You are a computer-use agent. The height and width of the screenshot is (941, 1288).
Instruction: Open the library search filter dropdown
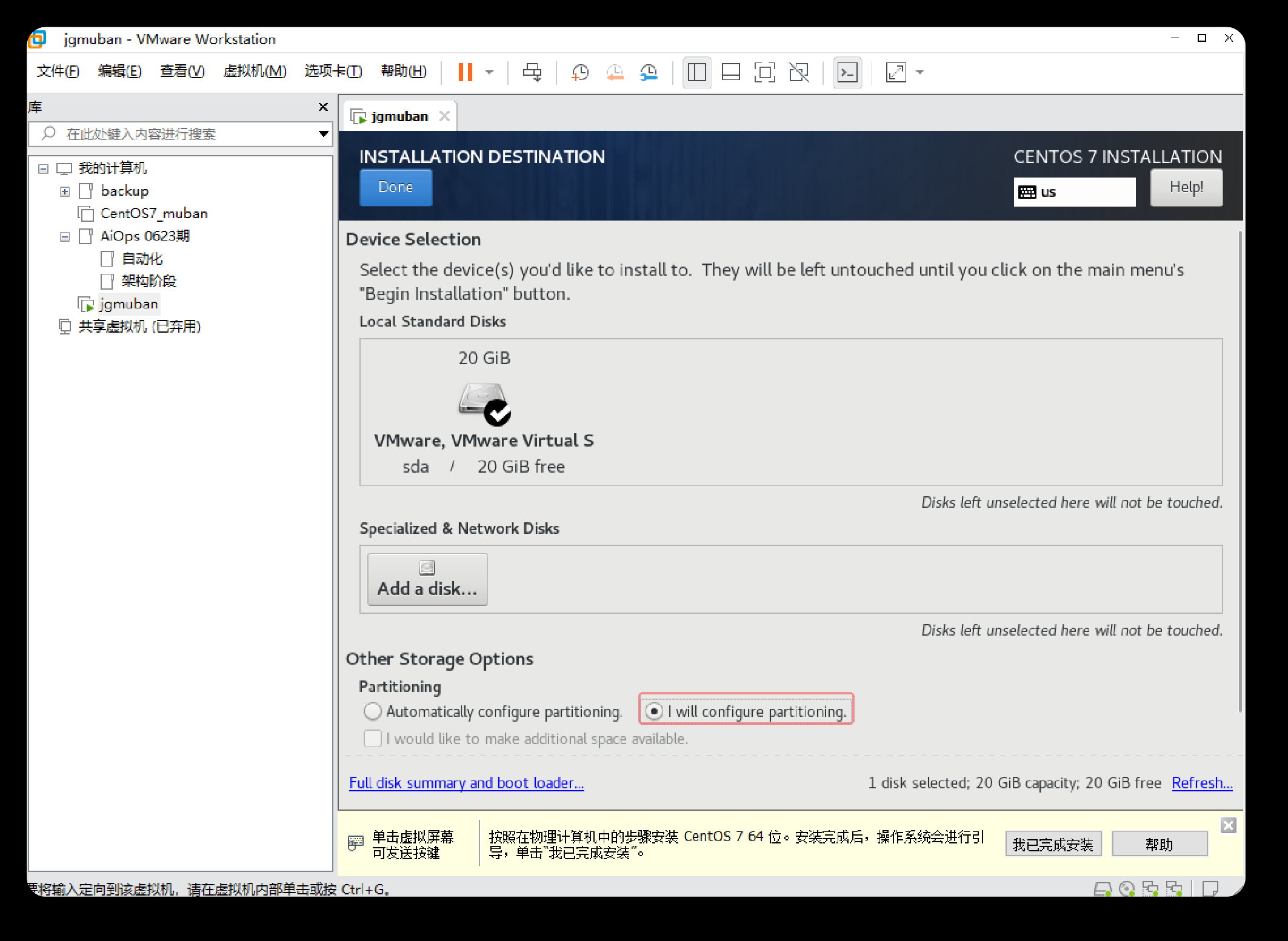click(324, 133)
